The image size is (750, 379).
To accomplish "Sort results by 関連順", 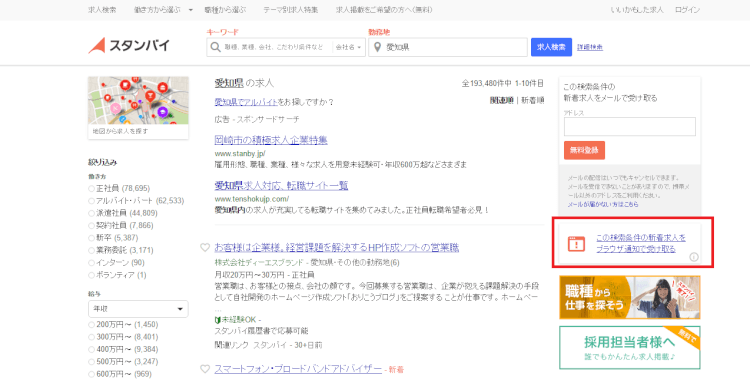I will point(501,100).
